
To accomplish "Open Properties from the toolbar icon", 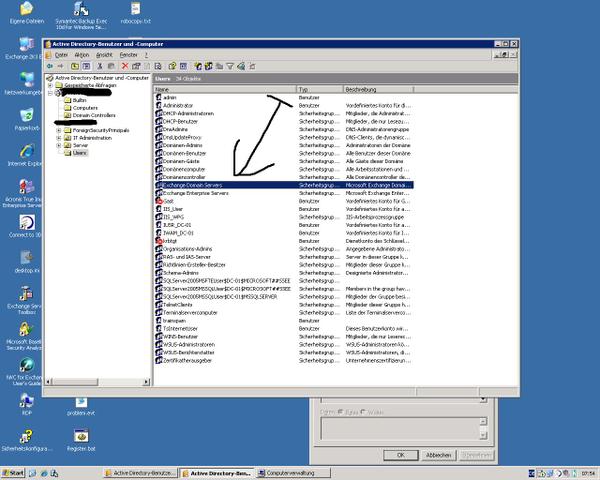I will coord(136,66).
